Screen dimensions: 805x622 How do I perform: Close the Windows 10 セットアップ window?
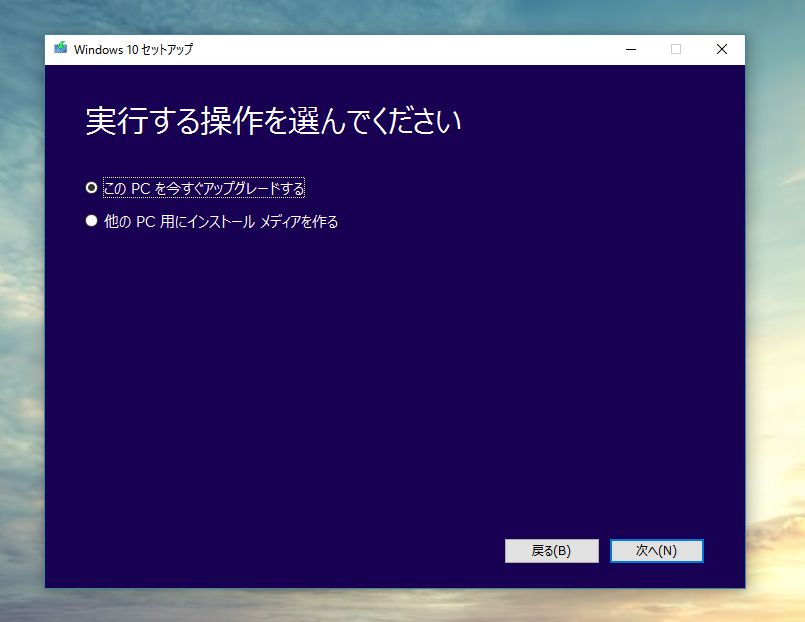722,49
